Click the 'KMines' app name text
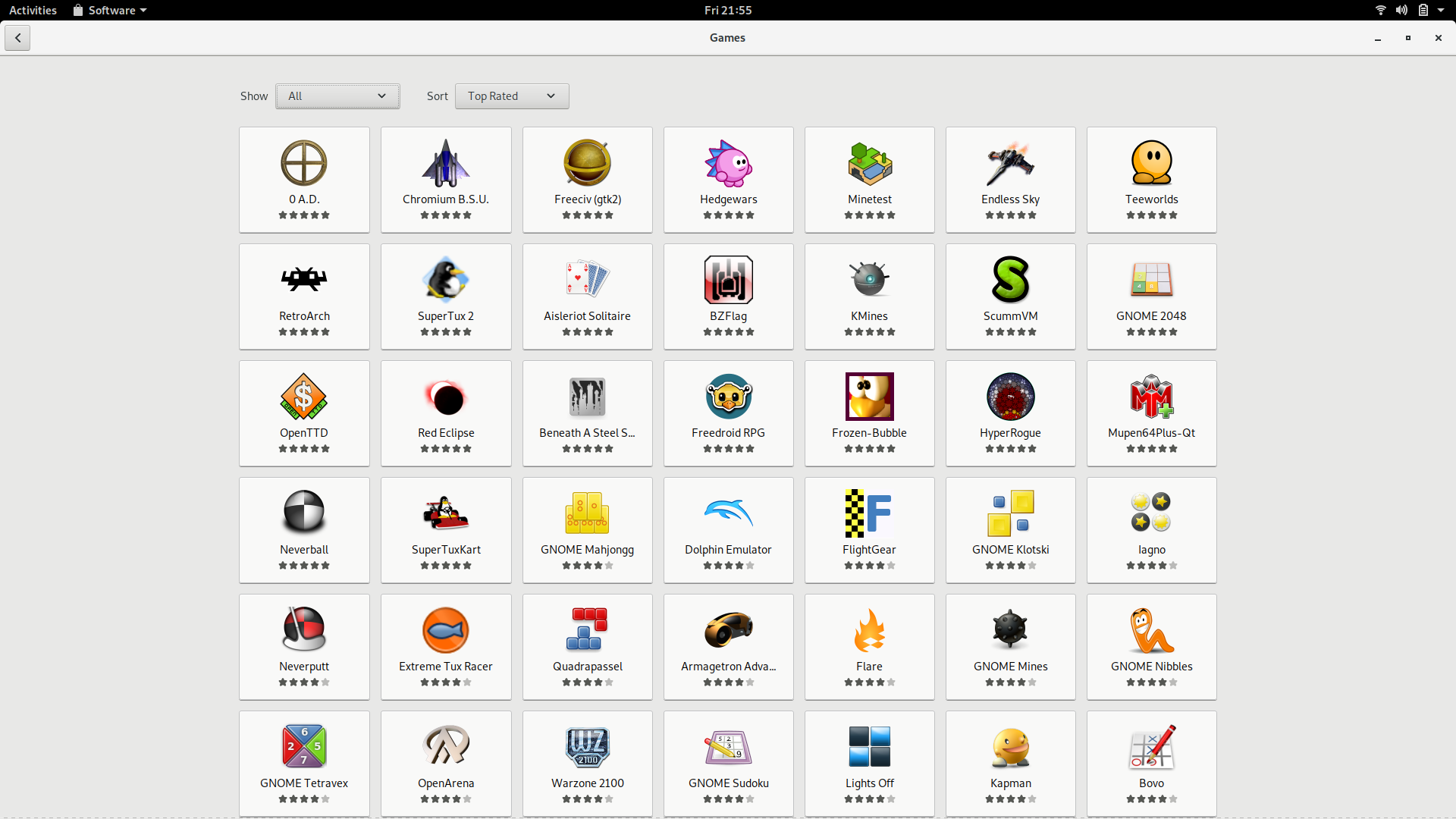The width and height of the screenshot is (1456, 819). pos(870,316)
